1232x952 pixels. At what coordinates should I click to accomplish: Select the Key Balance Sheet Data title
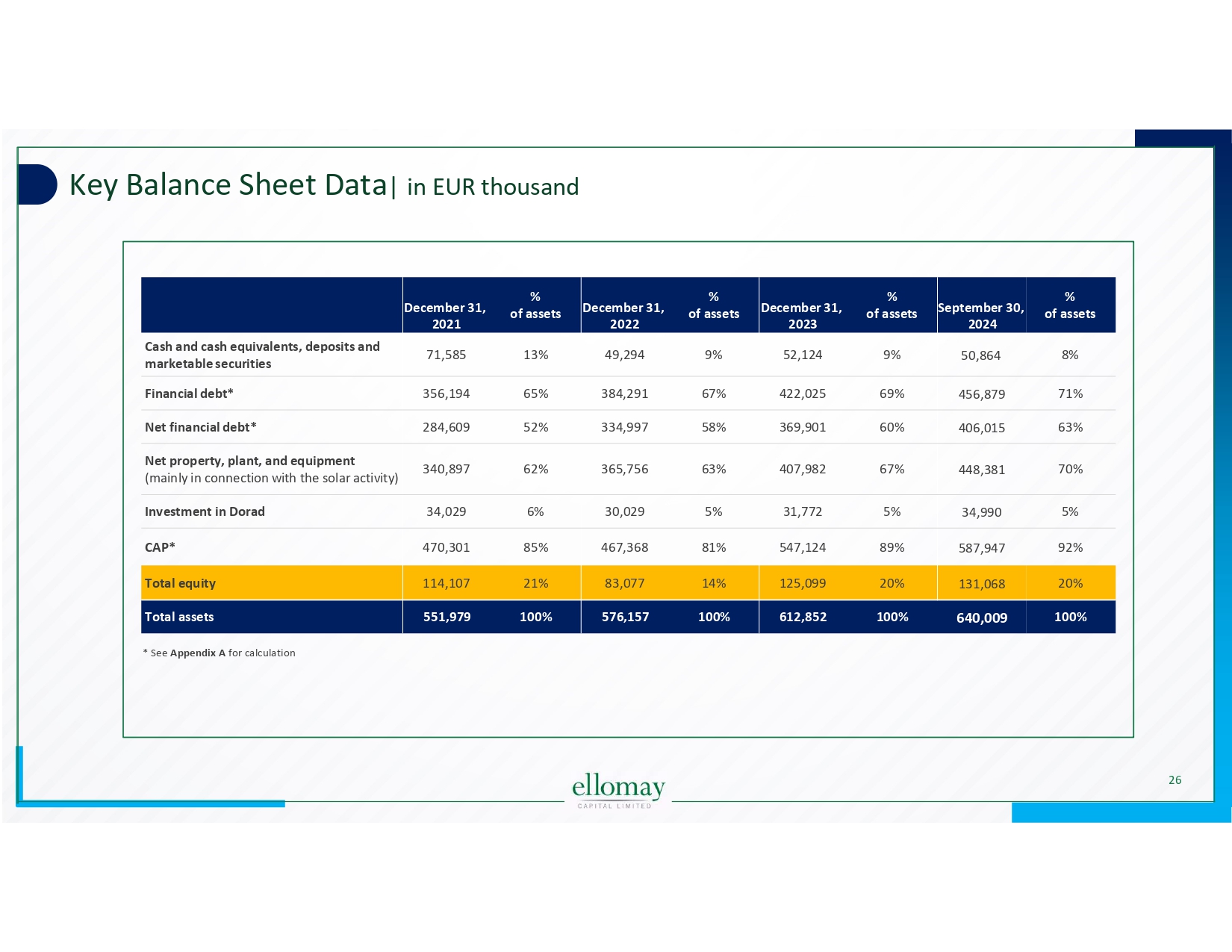pyautogui.click(x=228, y=185)
